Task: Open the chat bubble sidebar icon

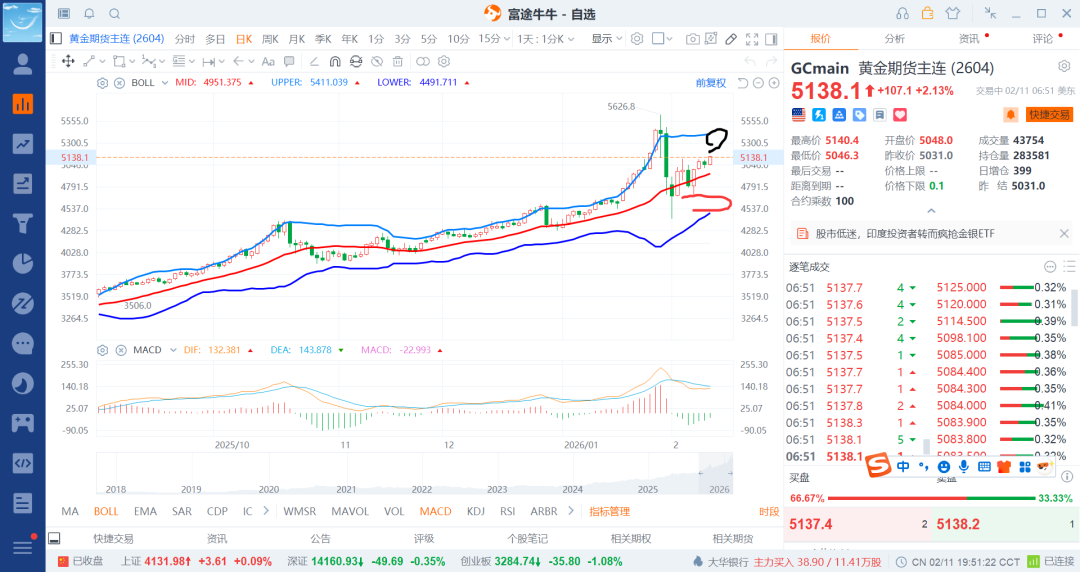Action: point(23,343)
